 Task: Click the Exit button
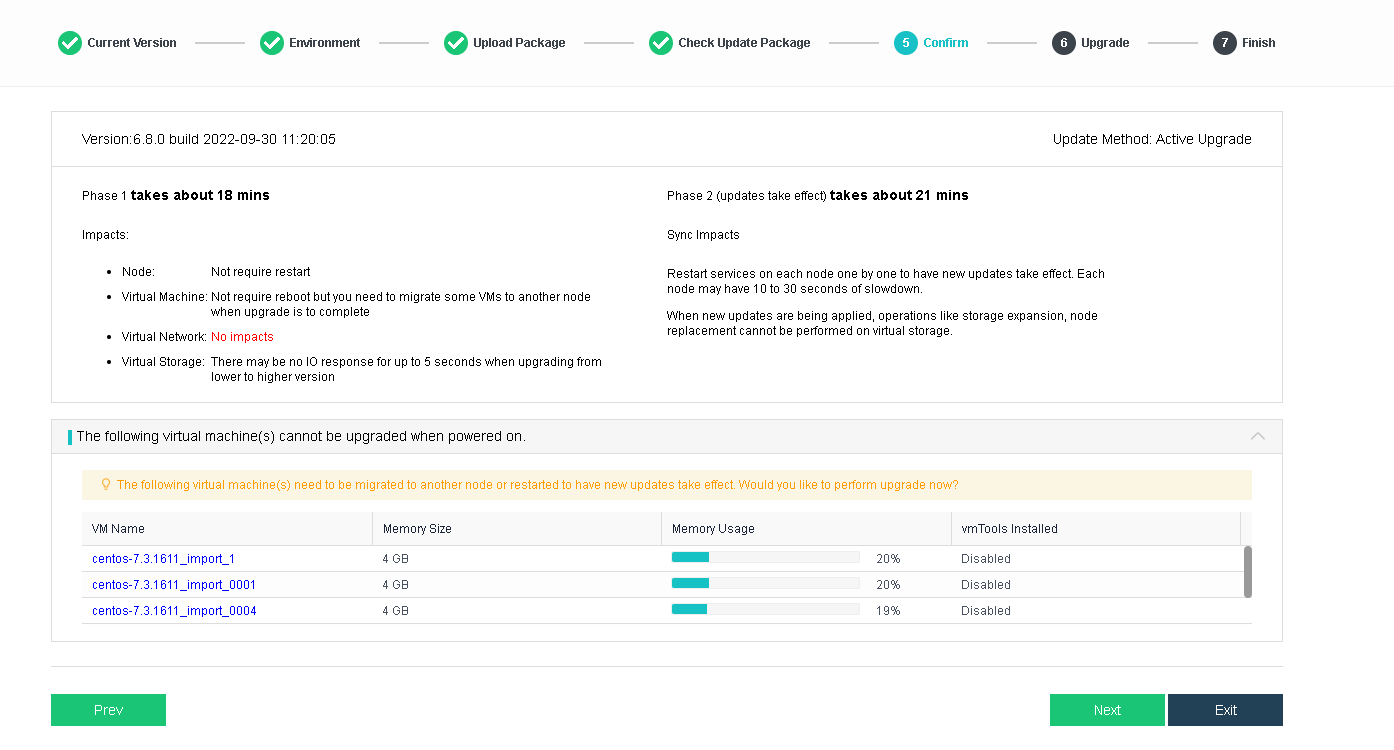1225,710
